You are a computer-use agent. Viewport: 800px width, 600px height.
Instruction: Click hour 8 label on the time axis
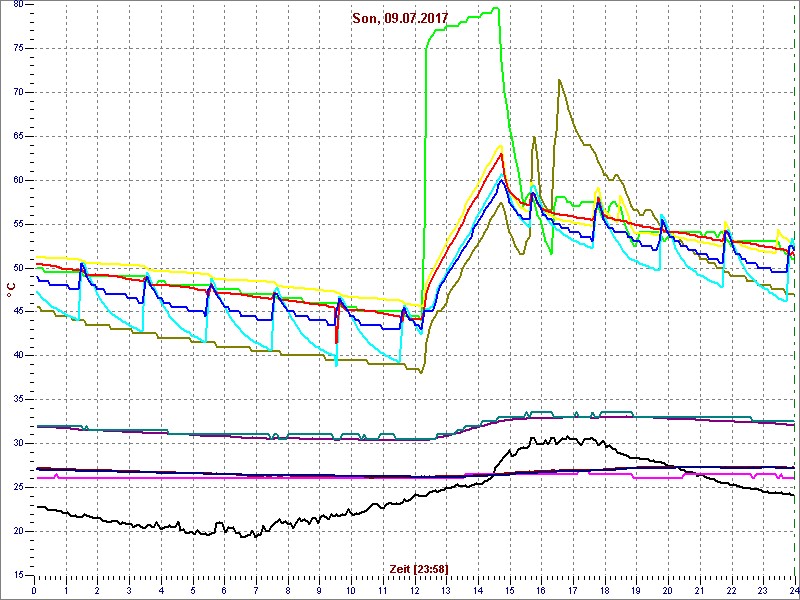[288, 589]
